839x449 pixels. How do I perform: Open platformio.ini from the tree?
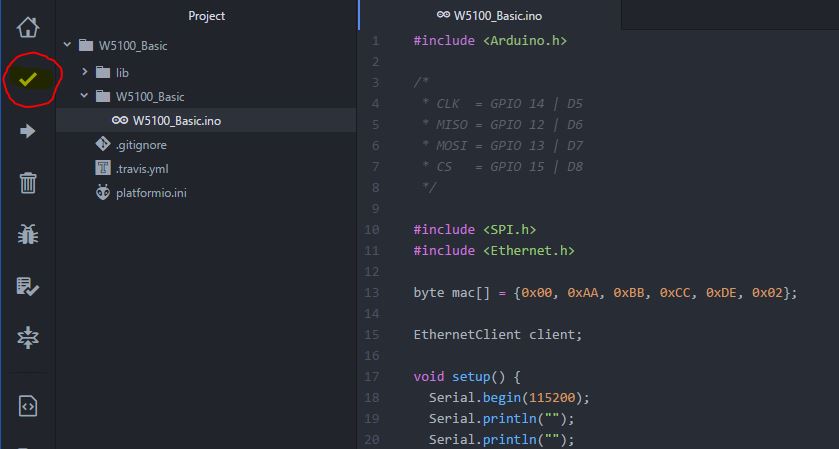[x=151, y=192]
